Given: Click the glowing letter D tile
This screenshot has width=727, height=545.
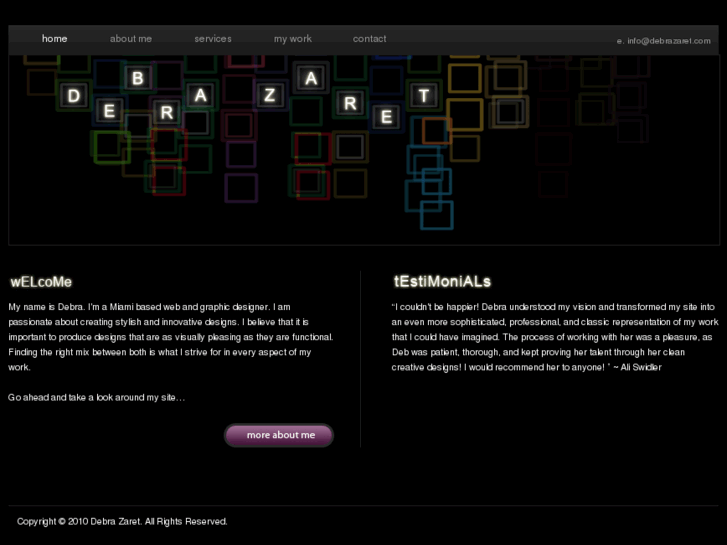Looking at the screenshot, I should (73, 96).
